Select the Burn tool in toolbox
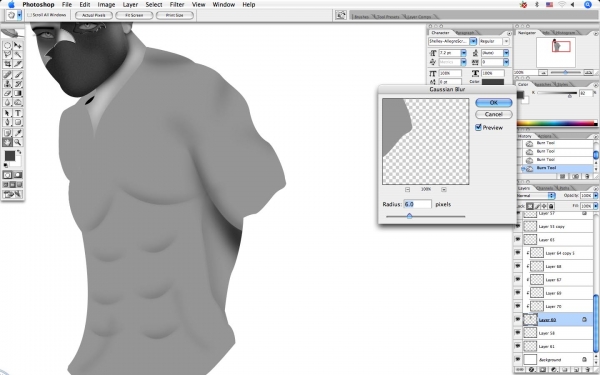Viewport: 600px width, 375px height. pos(18,103)
